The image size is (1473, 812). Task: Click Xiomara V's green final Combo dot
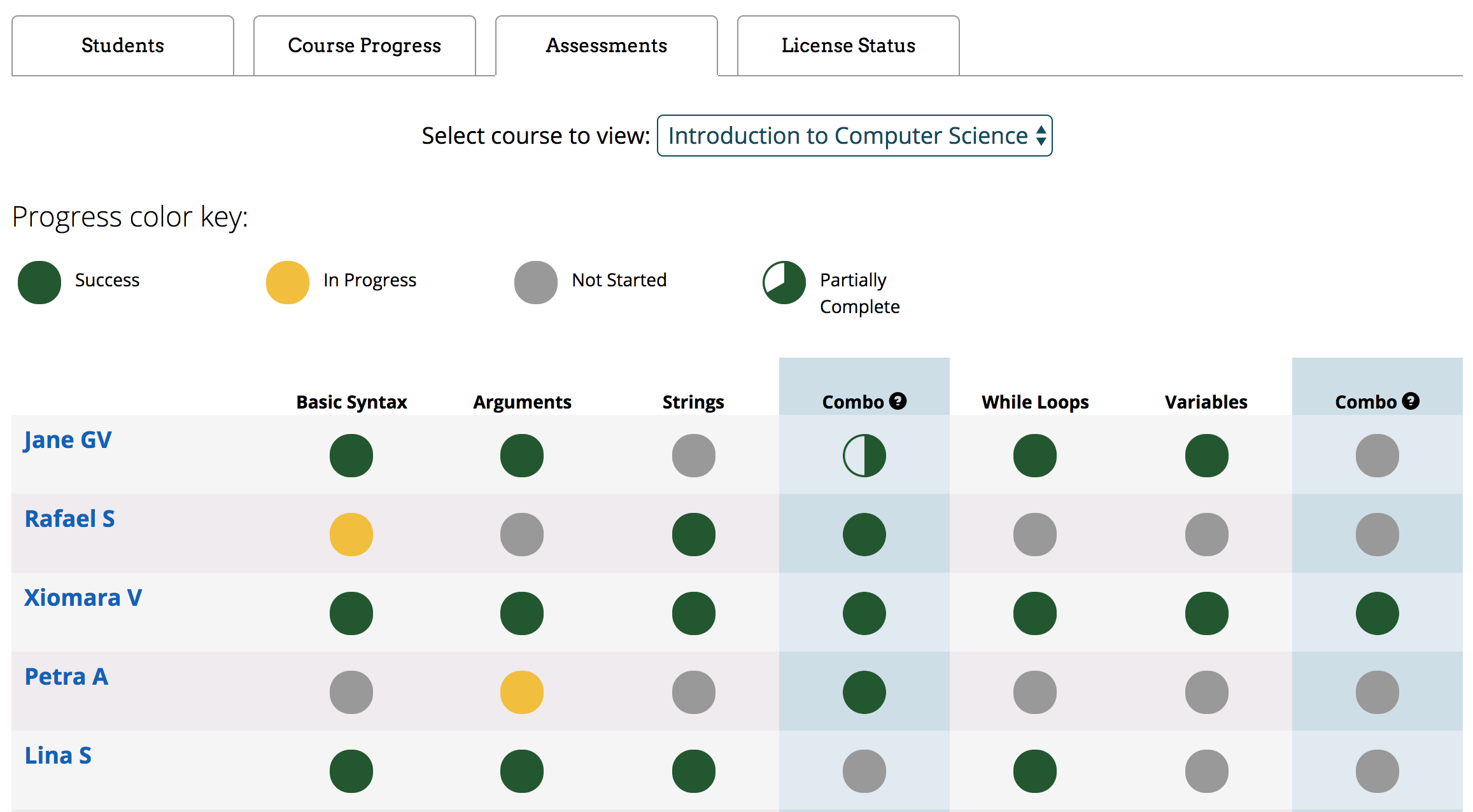click(x=1377, y=613)
